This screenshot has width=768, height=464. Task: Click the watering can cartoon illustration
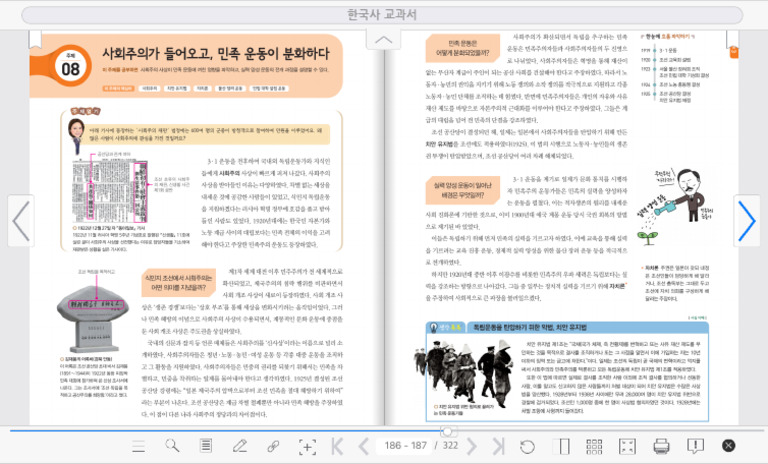(676, 206)
